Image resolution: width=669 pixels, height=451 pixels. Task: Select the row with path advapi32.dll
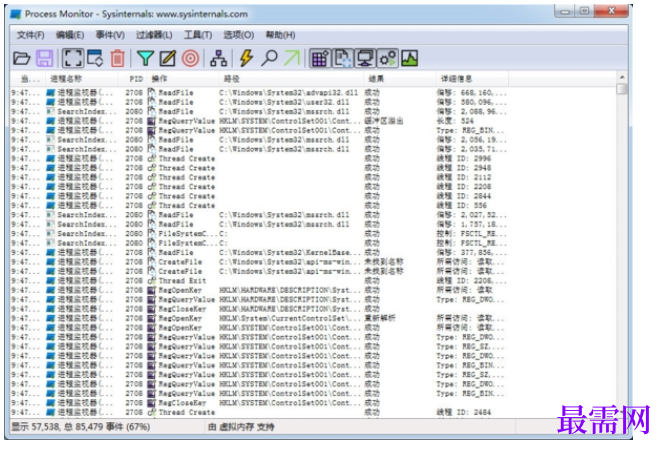[x=259, y=93]
